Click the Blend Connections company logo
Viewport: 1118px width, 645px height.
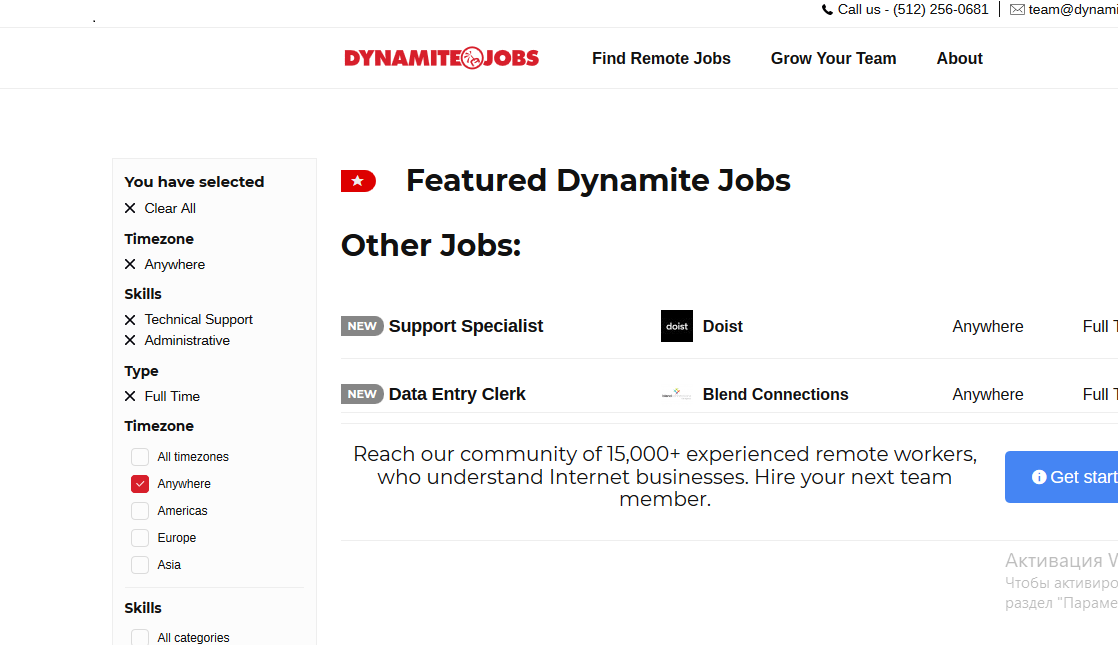(x=677, y=394)
